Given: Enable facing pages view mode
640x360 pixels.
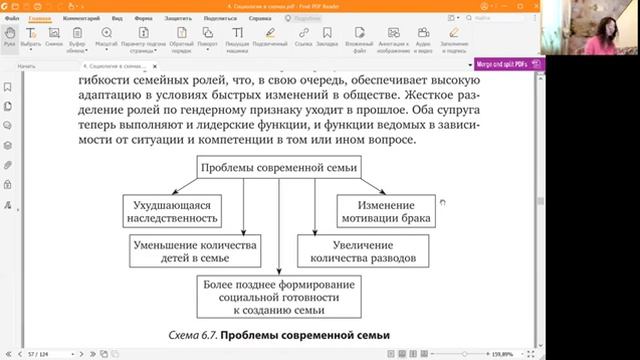Looking at the screenshot, I should [x=413, y=354].
